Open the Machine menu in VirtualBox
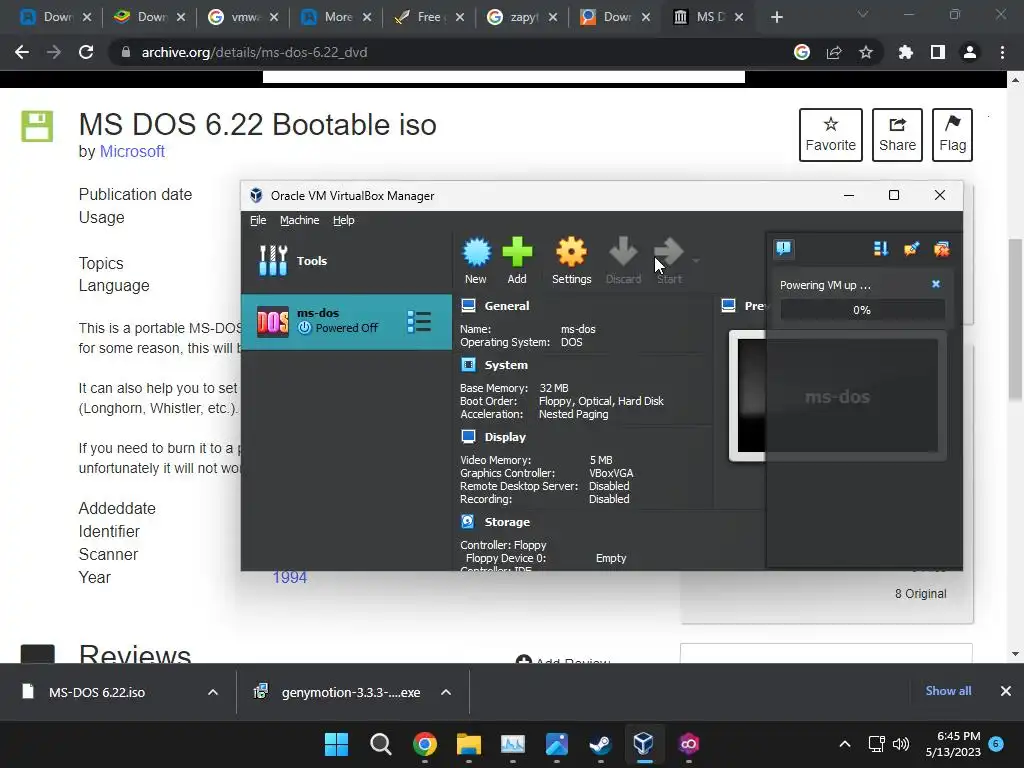The height and width of the screenshot is (768, 1024). [x=299, y=220]
